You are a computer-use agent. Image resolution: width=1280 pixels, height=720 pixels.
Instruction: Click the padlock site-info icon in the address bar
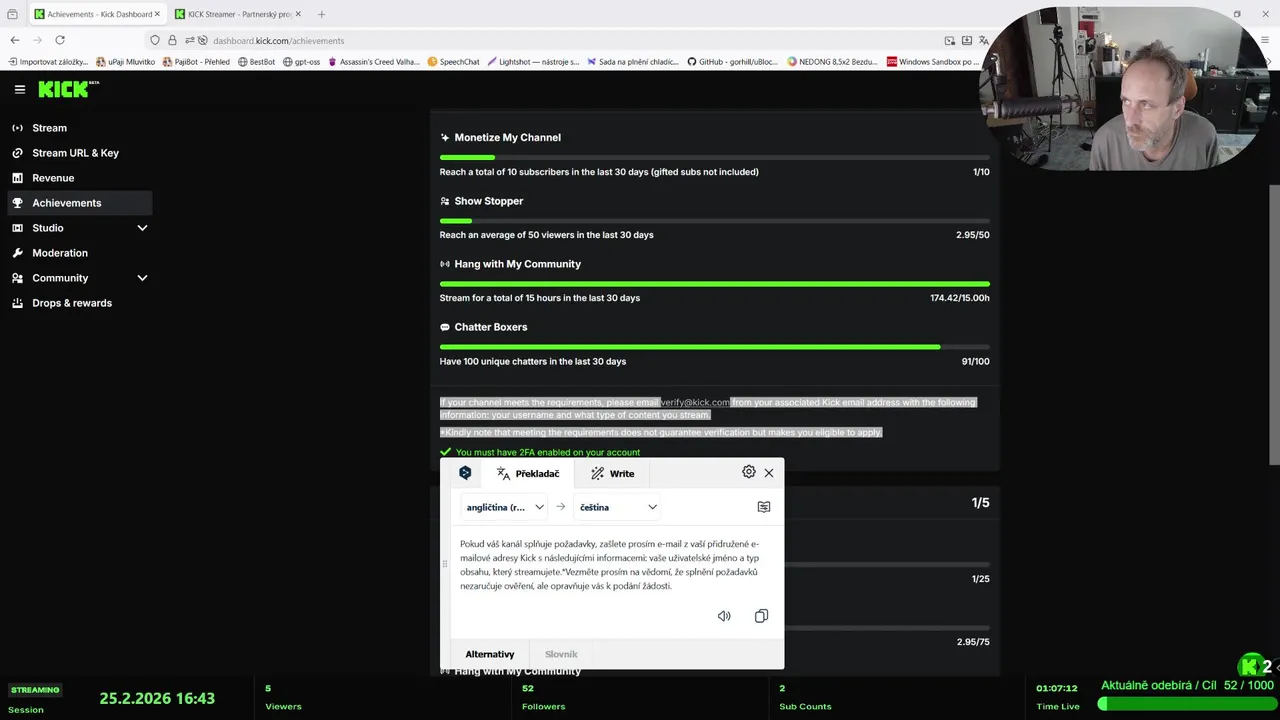tap(172, 41)
